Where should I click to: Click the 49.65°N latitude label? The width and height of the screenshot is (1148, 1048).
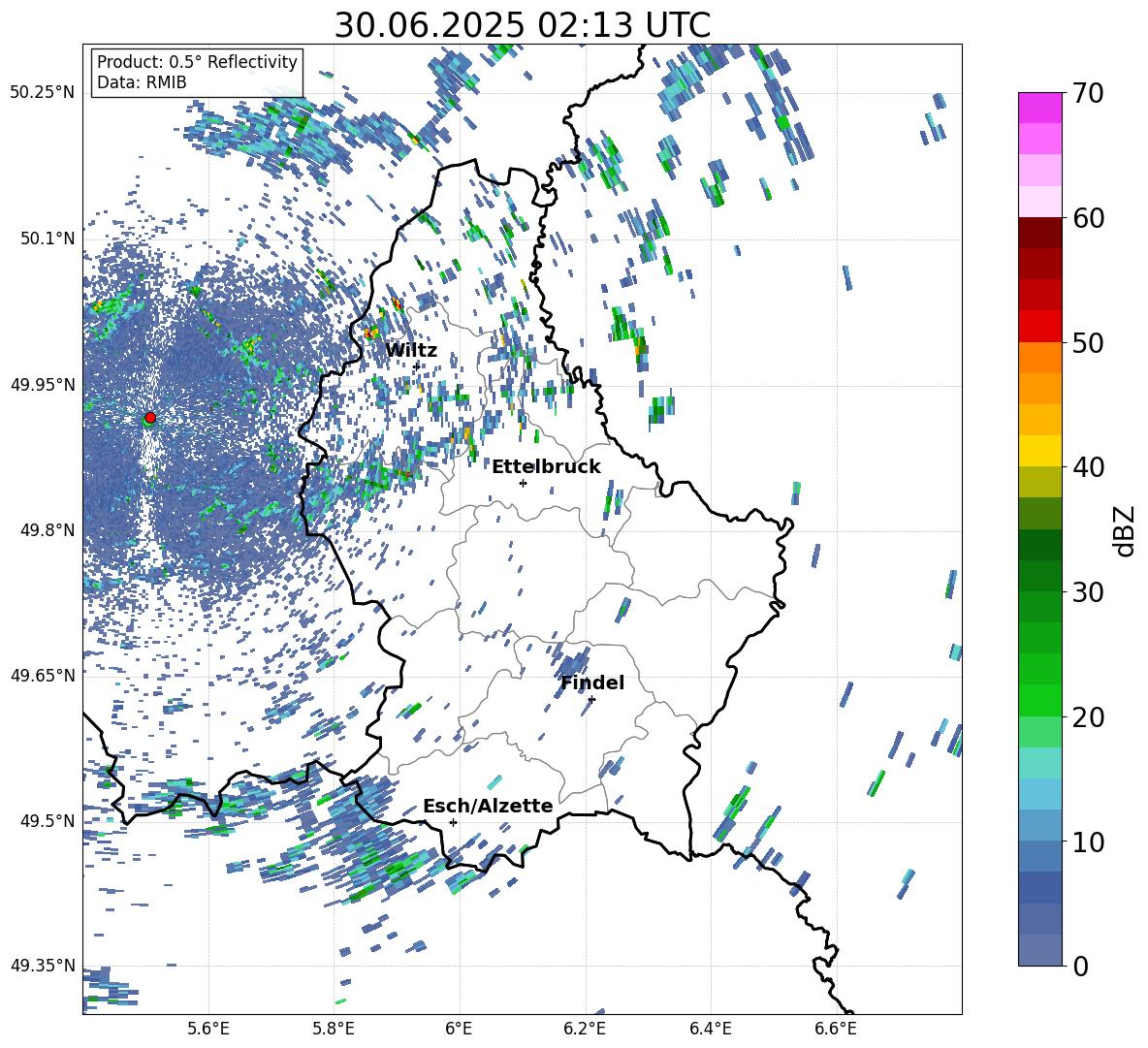click(x=43, y=675)
